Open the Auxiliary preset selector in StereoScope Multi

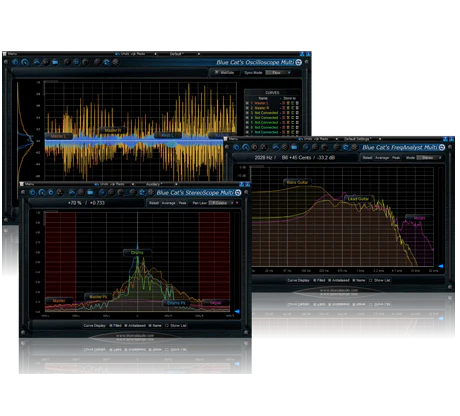[154, 184]
